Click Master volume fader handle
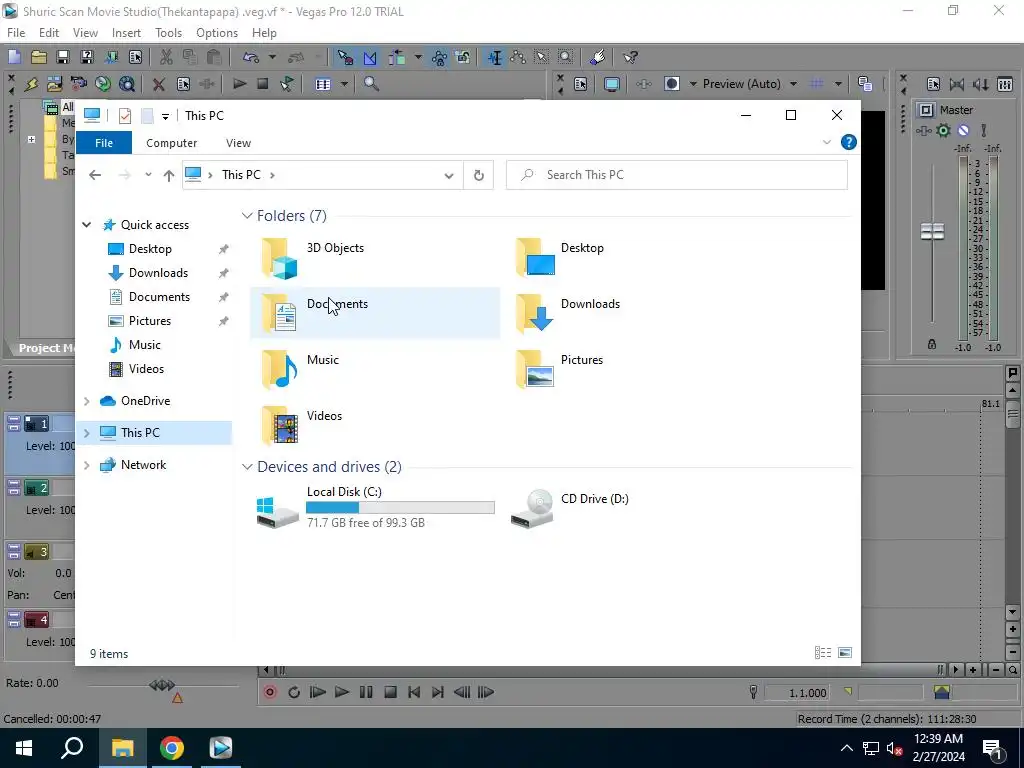The width and height of the screenshot is (1024, 768). [932, 231]
